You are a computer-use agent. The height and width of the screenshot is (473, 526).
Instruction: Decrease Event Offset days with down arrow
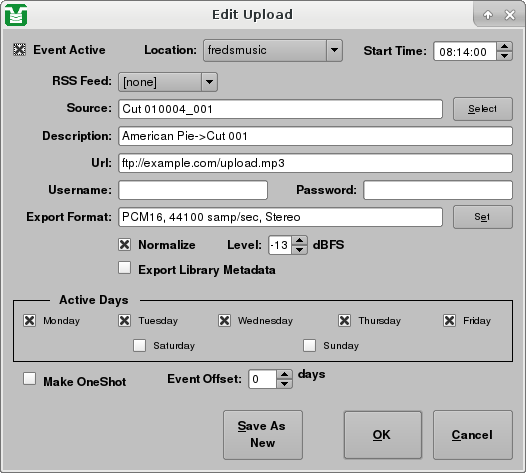tap(284, 384)
